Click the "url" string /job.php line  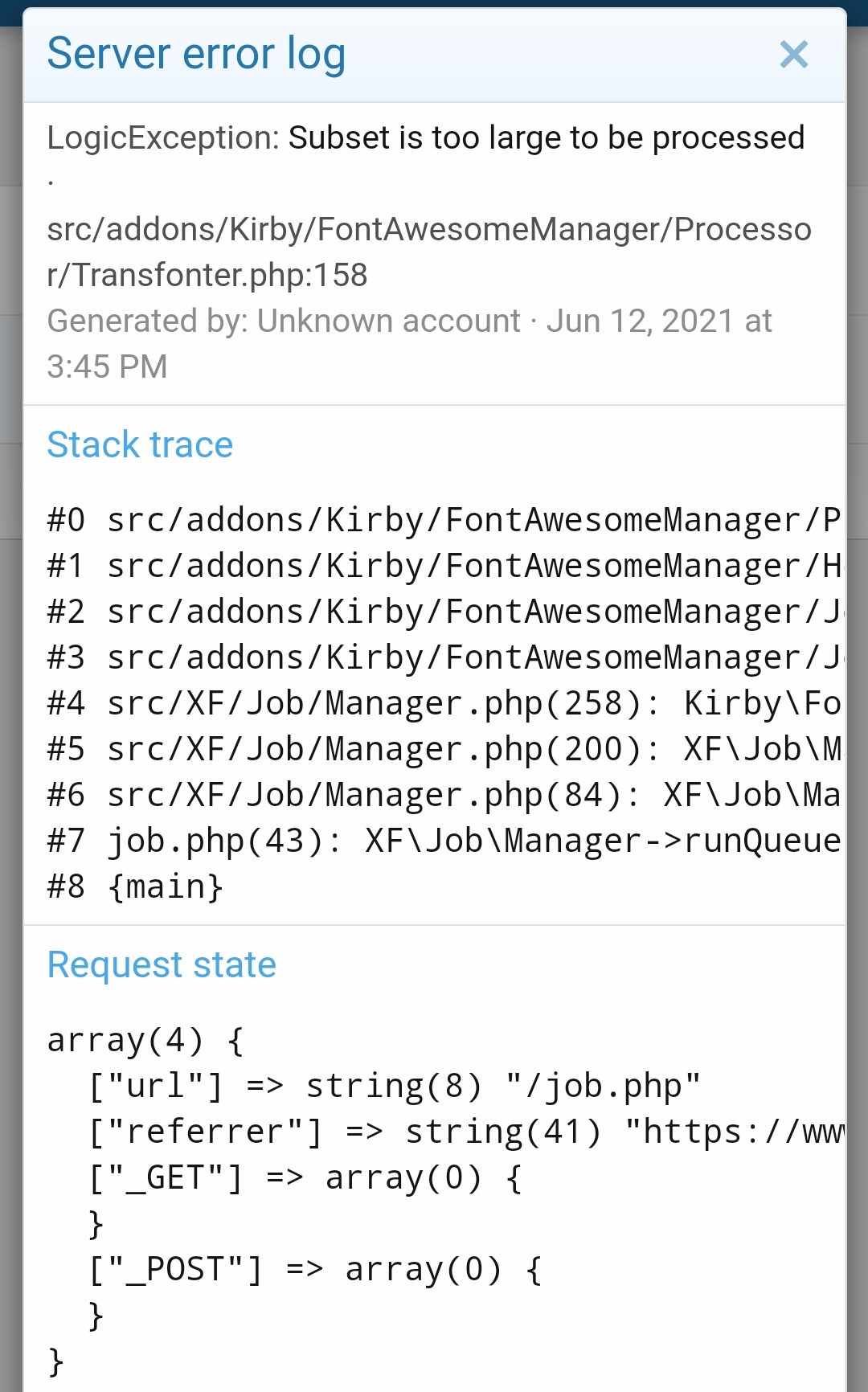coord(394,1086)
